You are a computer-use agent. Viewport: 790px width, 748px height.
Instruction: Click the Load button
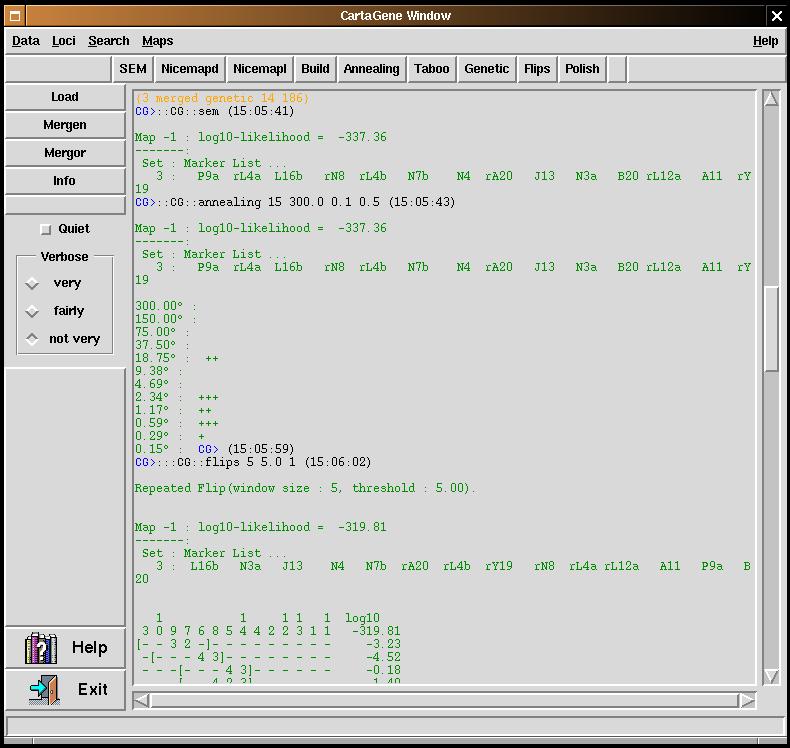point(64,97)
